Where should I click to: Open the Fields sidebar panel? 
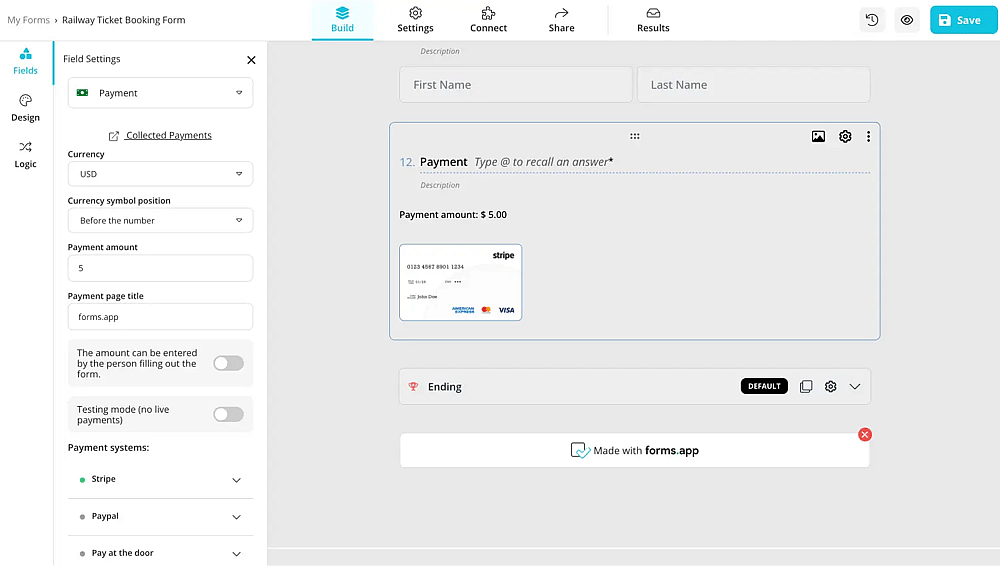(x=26, y=62)
